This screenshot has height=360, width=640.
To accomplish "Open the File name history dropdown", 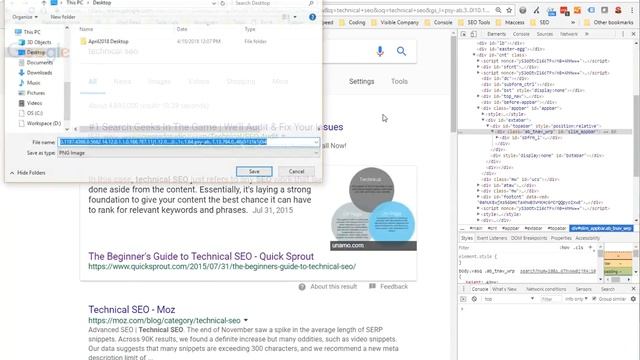I will pos(316,142).
